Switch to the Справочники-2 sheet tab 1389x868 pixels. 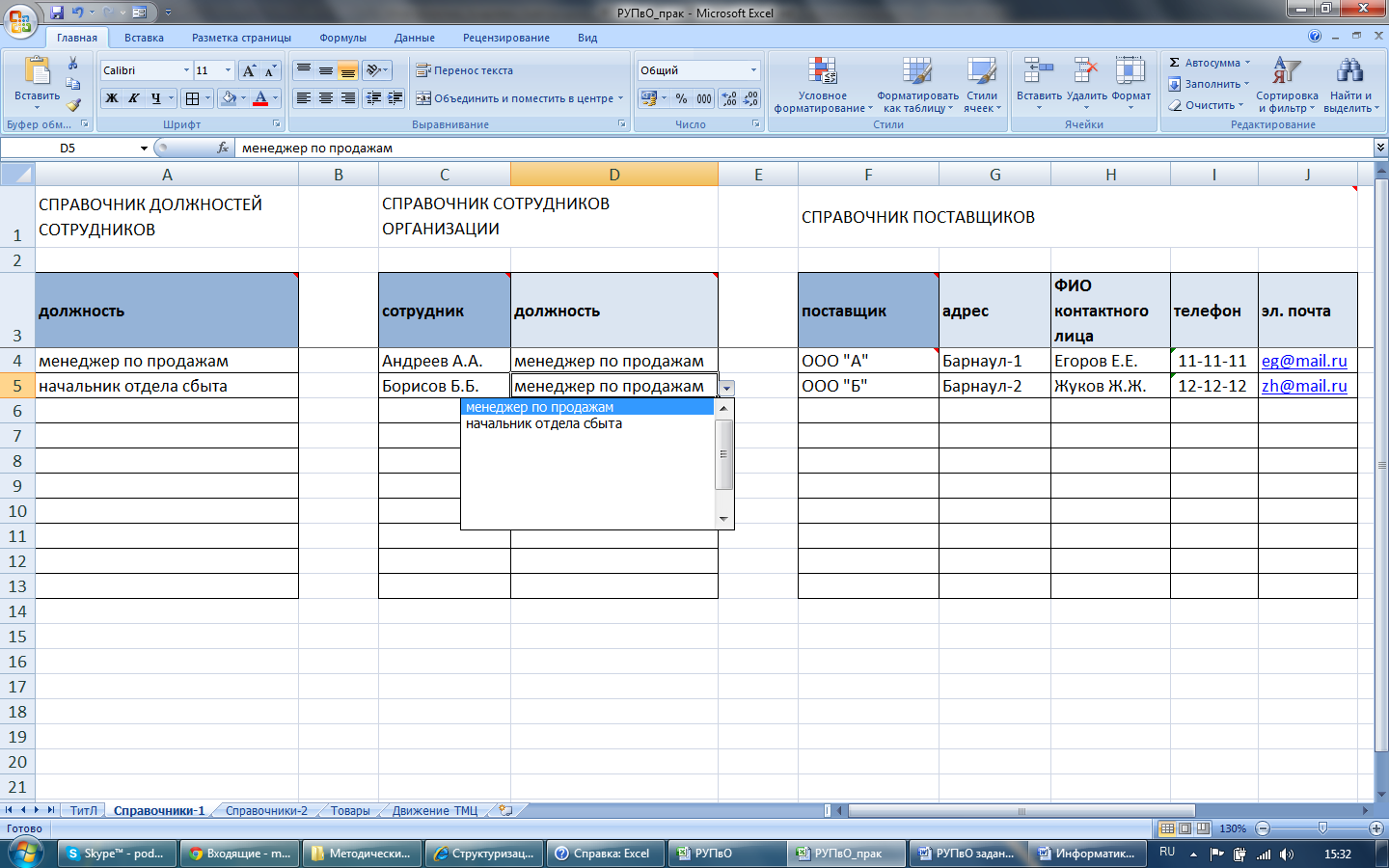[x=266, y=810]
